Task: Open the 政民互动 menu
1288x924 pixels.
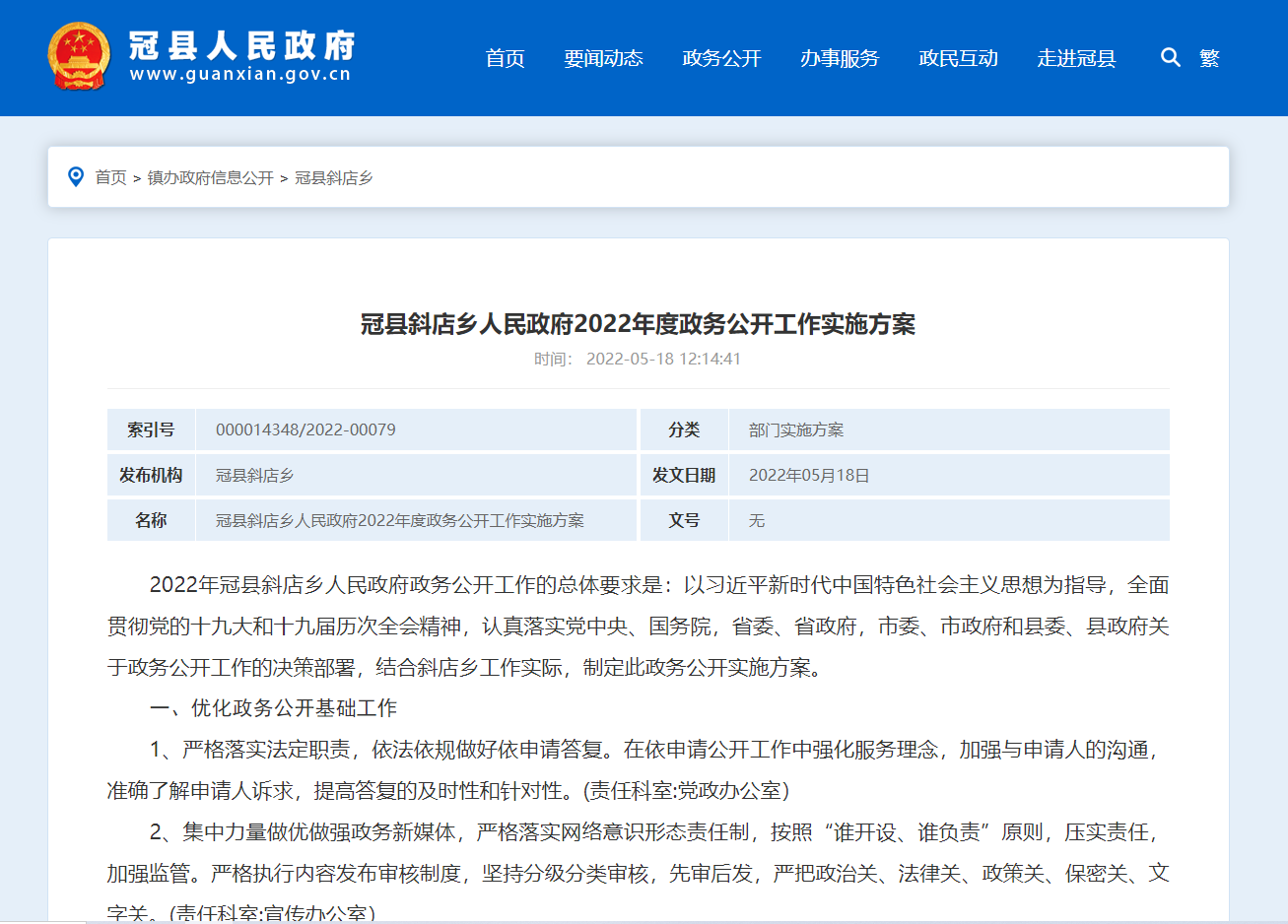Action: pos(958,58)
